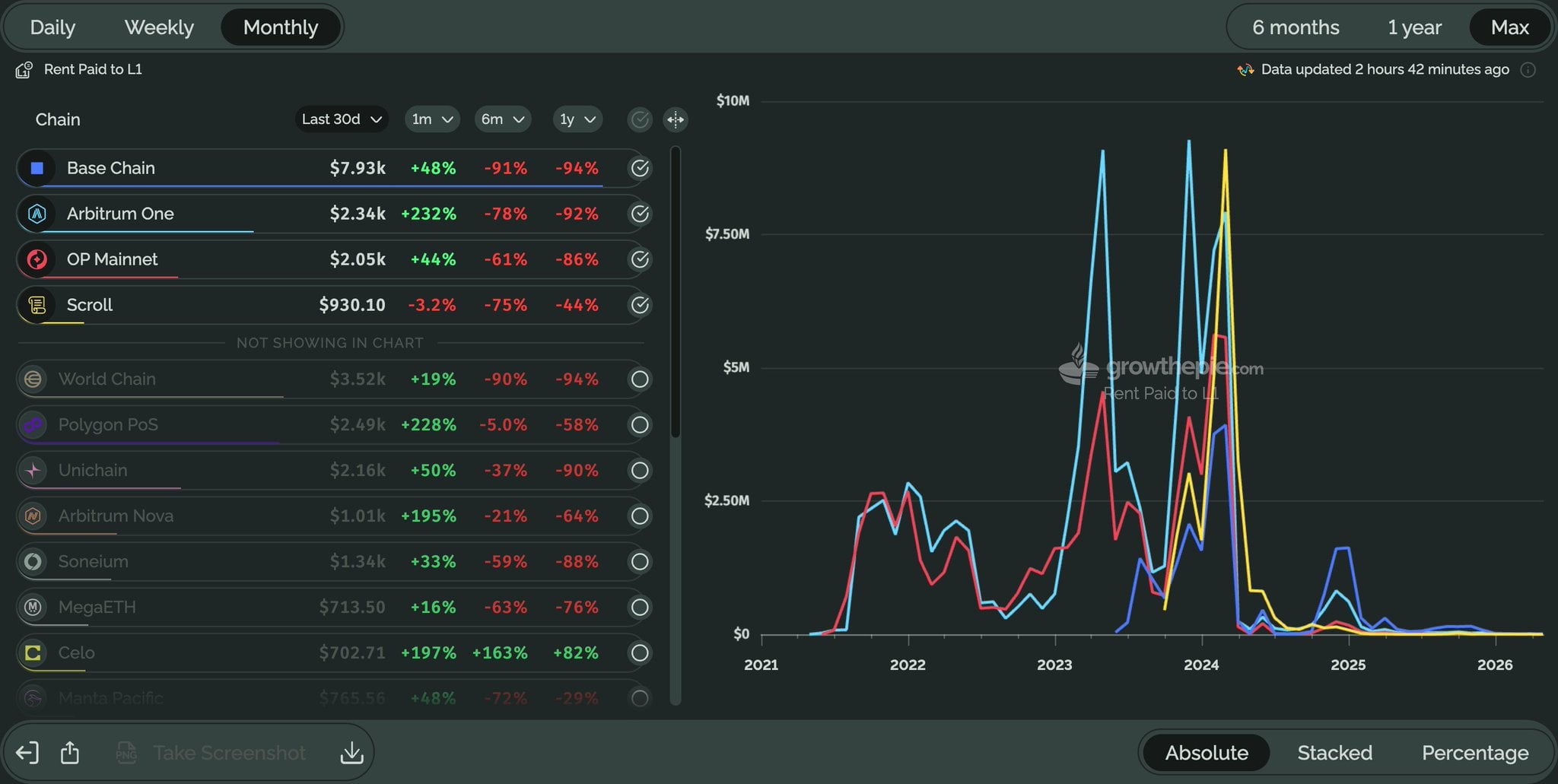The width and height of the screenshot is (1558, 784).
Task: Click Base Chain's $7.93k value
Action: point(358,168)
